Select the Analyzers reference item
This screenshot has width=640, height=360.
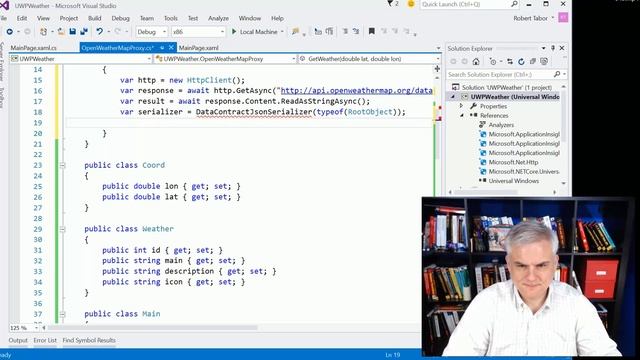(501, 125)
